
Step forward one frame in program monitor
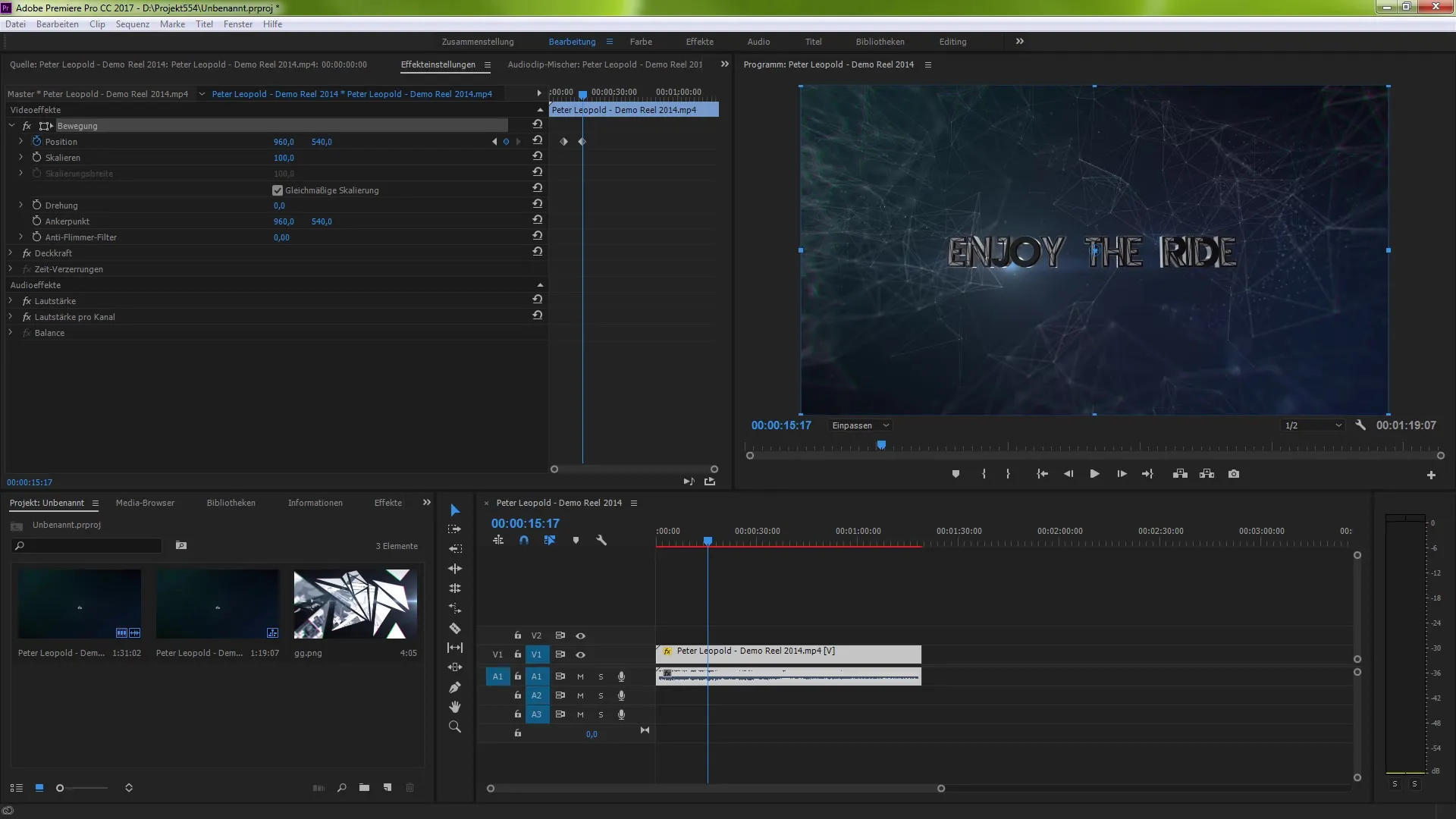pos(1122,474)
